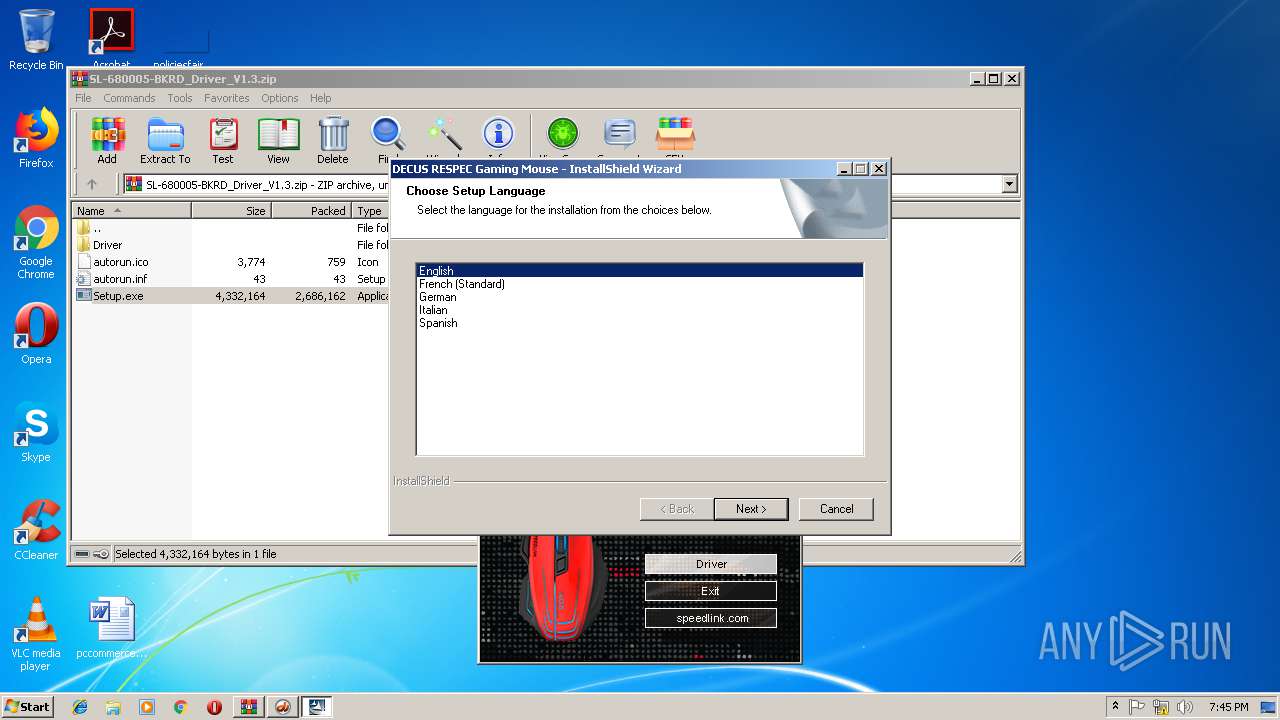
Task: Select the pccommerce Word document icon
Action: (x=111, y=628)
